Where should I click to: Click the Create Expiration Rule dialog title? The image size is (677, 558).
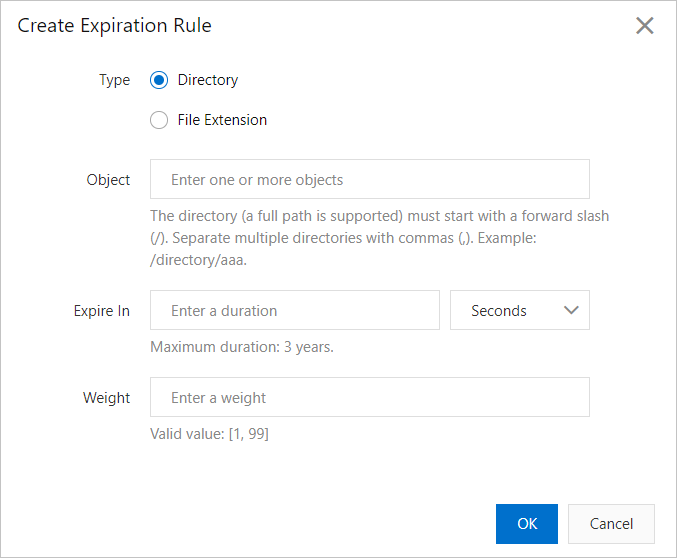(114, 26)
